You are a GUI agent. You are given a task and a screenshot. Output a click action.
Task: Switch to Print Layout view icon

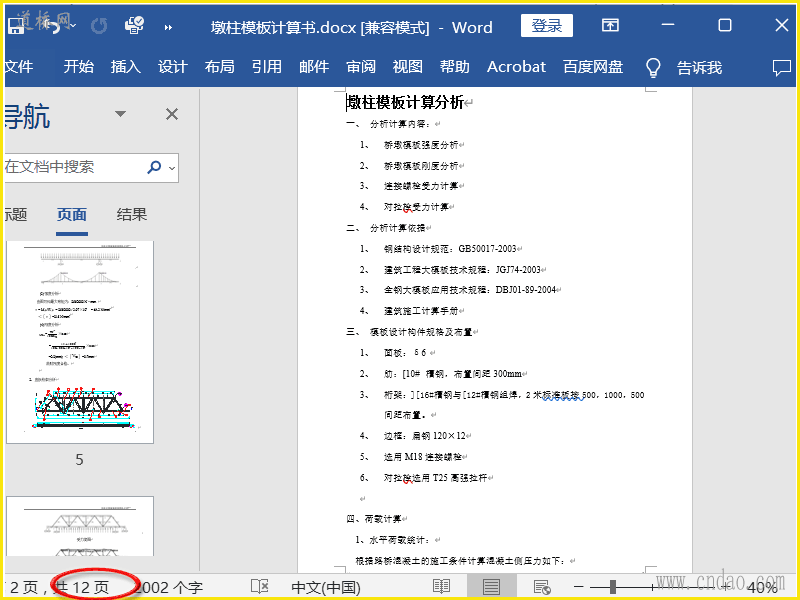tap(491, 587)
